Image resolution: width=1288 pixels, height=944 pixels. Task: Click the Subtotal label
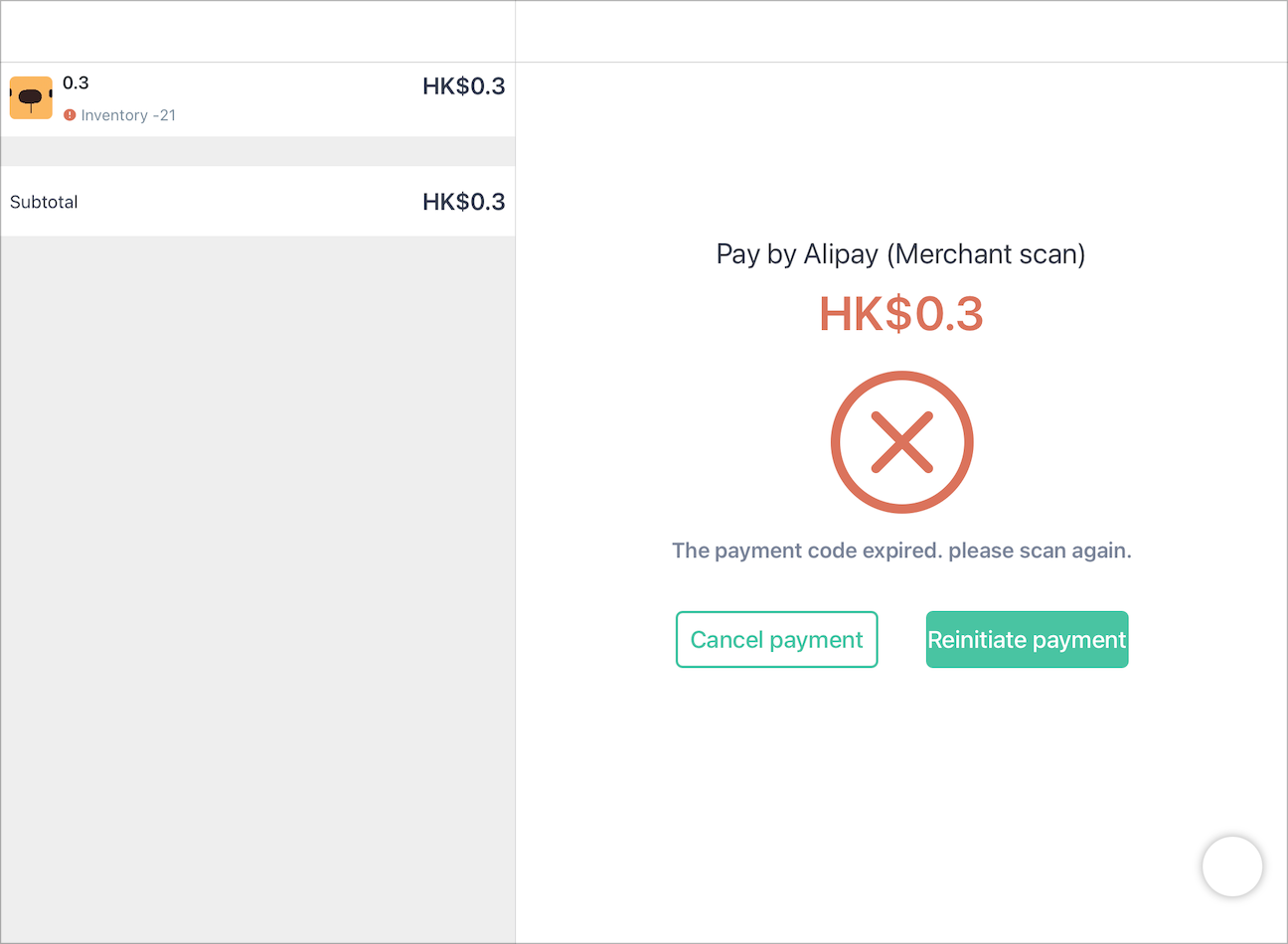coord(44,202)
